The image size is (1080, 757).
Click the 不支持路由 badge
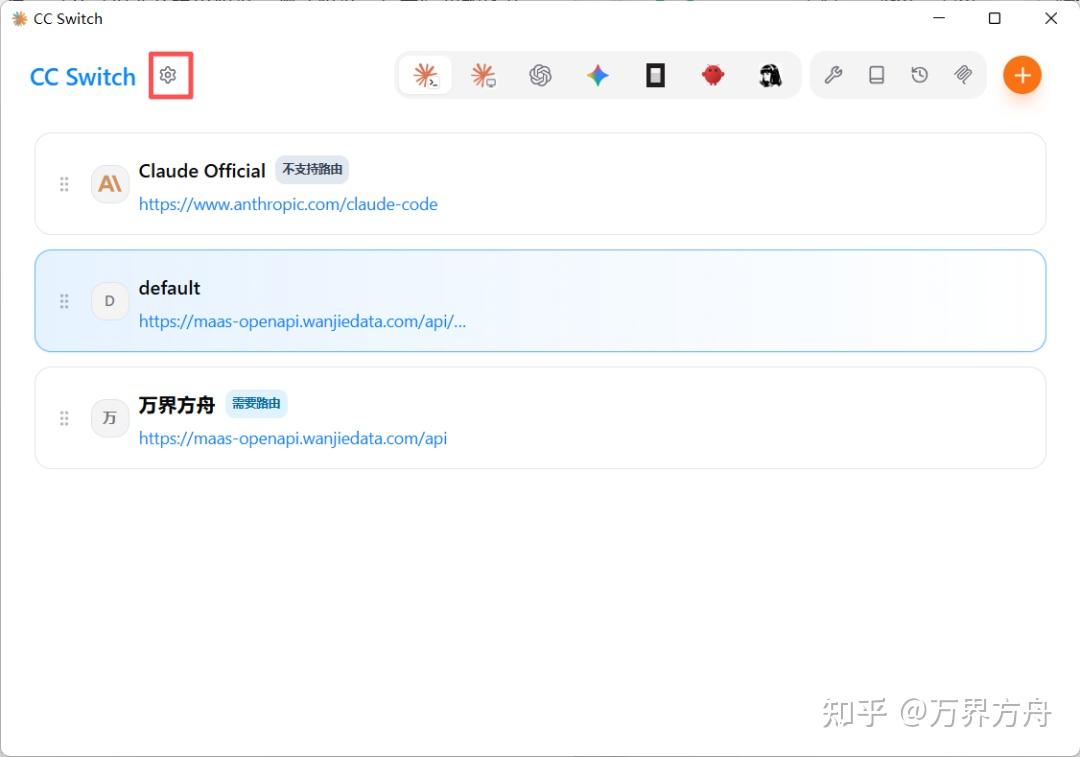[312, 169]
